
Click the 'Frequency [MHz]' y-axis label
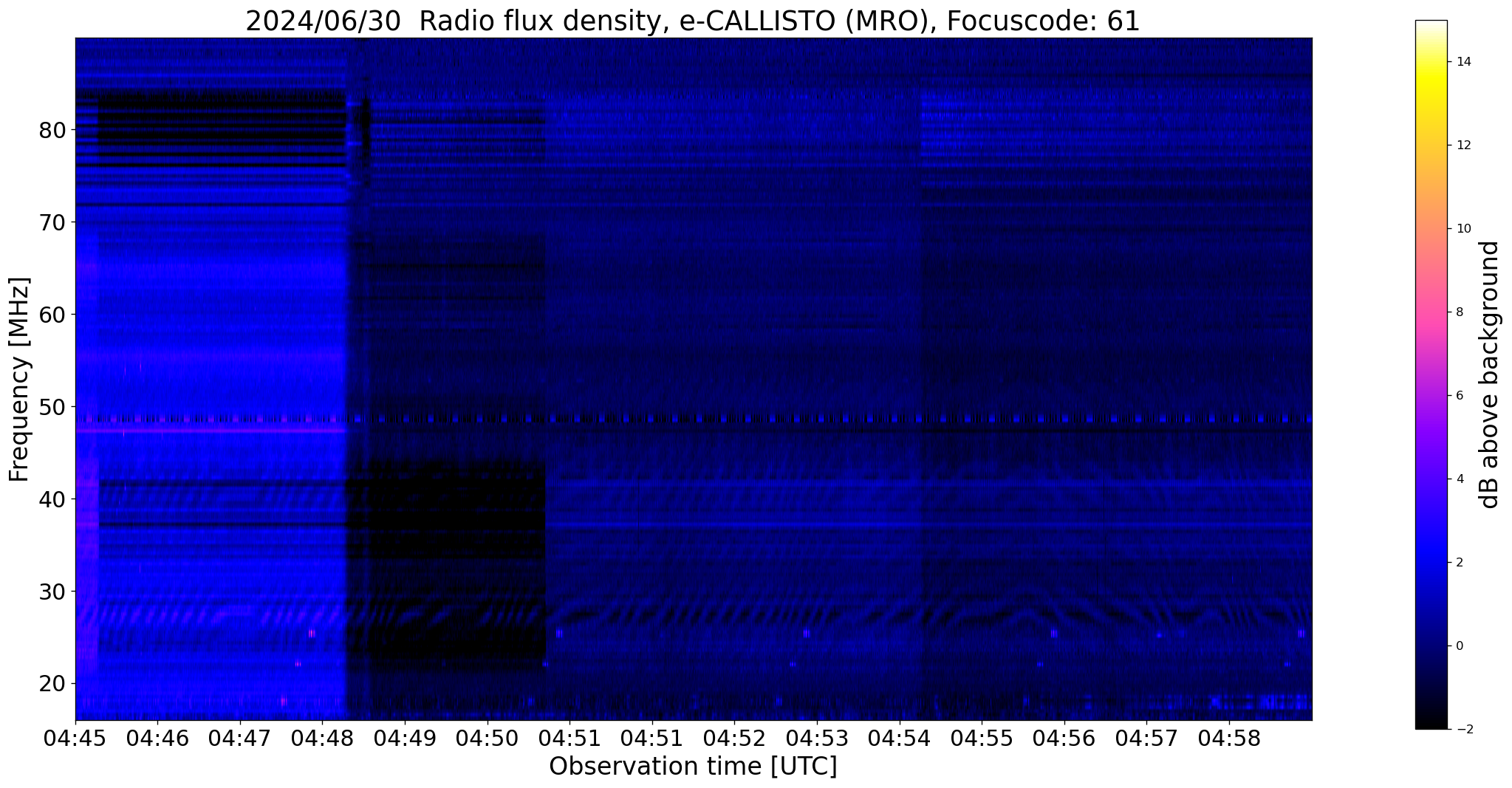[x=19, y=380]
